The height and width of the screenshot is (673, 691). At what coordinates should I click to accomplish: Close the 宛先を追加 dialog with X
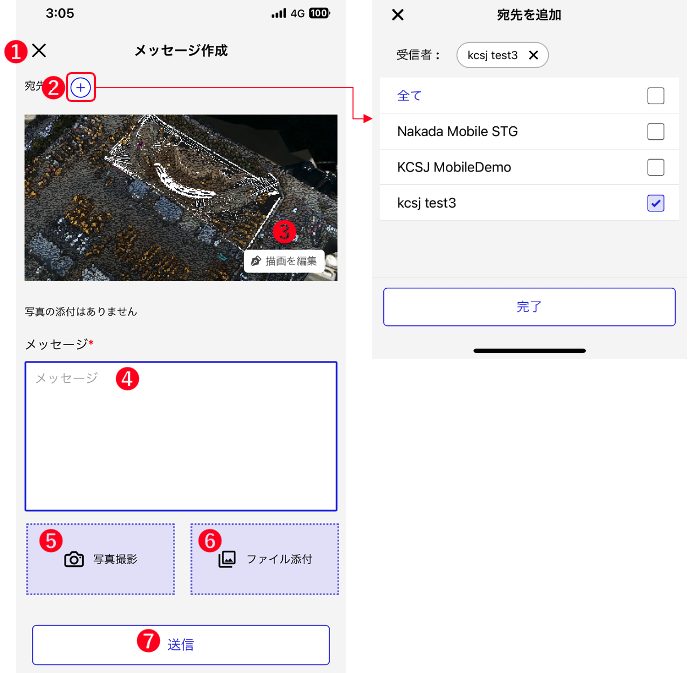[x=398, y=15]
